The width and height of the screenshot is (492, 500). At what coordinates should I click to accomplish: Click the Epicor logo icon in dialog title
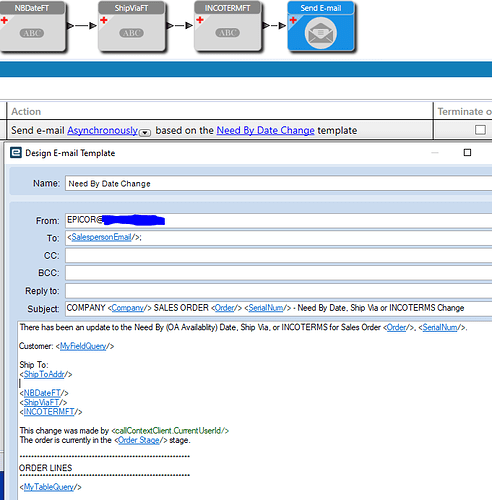tap(16, 153)
